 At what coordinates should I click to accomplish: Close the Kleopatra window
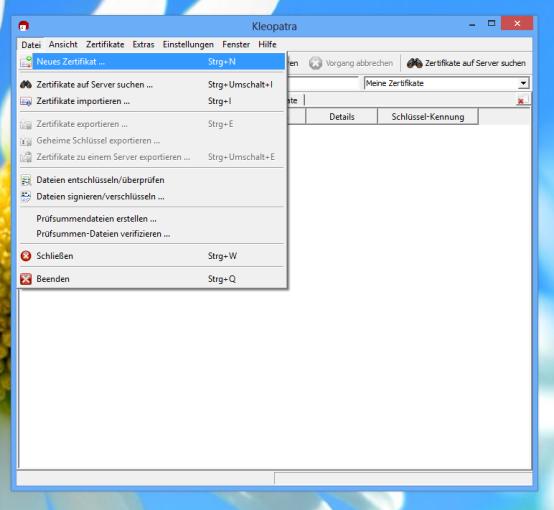click(x=517, y=24)
